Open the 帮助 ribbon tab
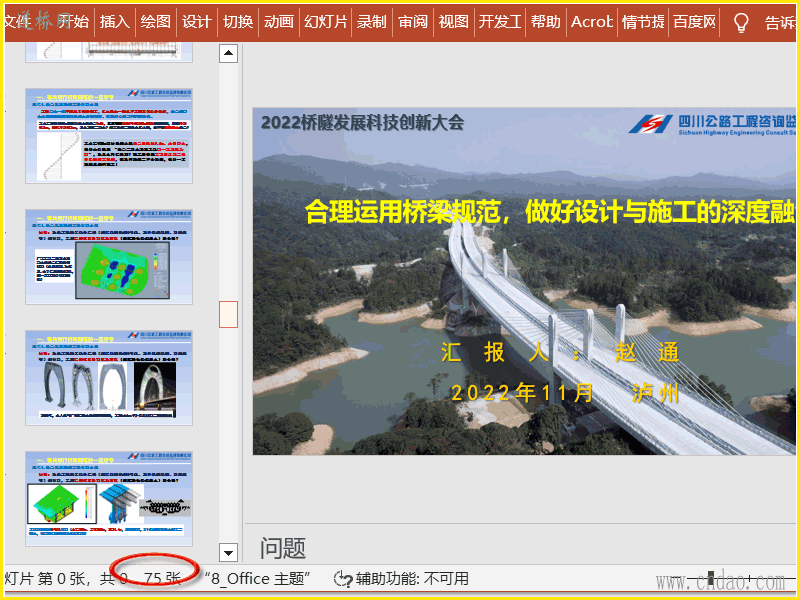Screen dimensions: 800x600 (x=545, y=22)
